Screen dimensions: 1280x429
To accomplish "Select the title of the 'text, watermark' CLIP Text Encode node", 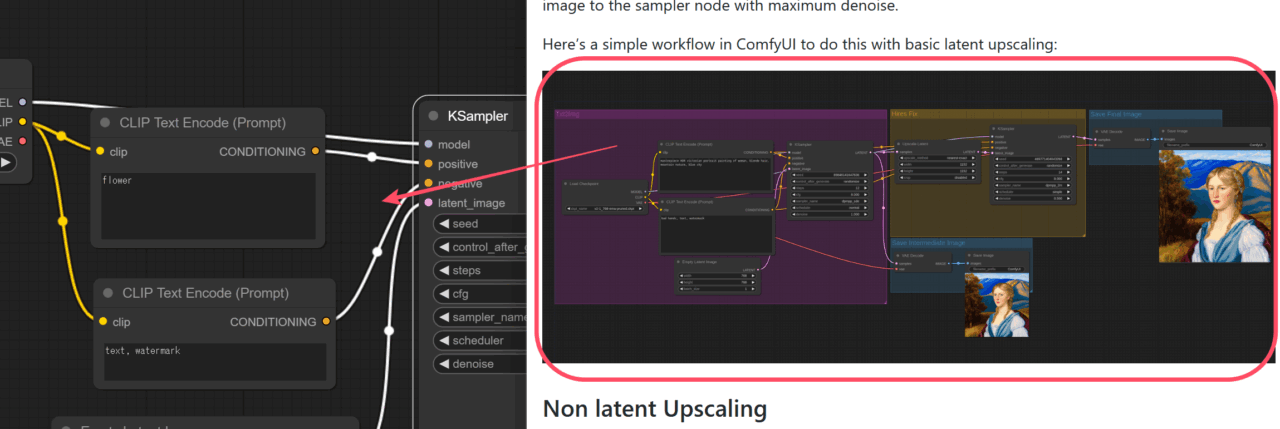I will 205,293.
